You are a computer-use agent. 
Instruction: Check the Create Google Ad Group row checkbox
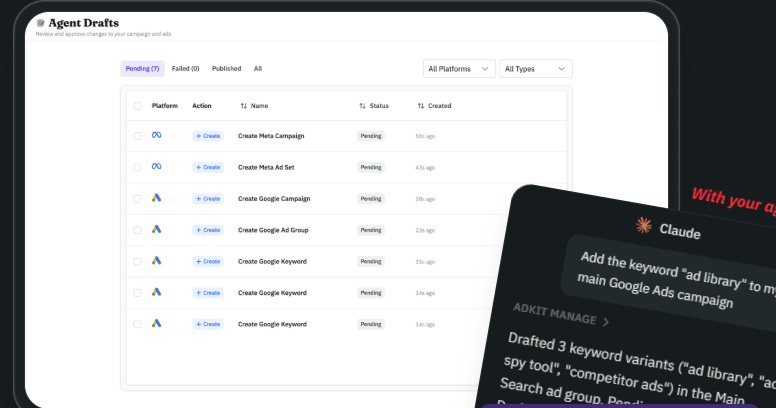click(x=137, y=230)
